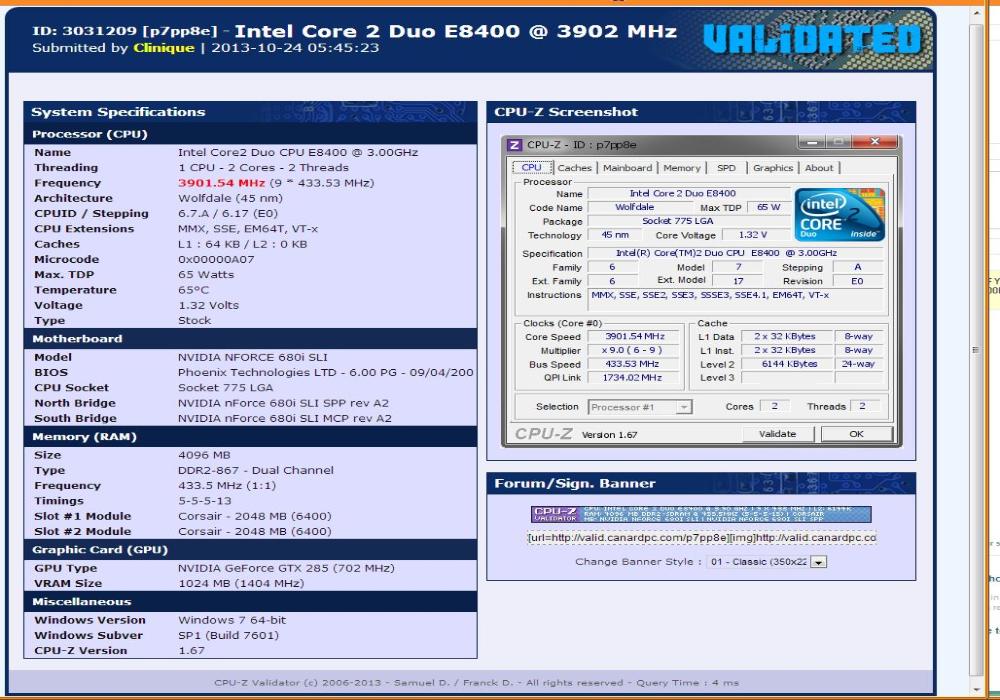Close the CPU-Z window
1000x700 pixels.
(874, 142)
